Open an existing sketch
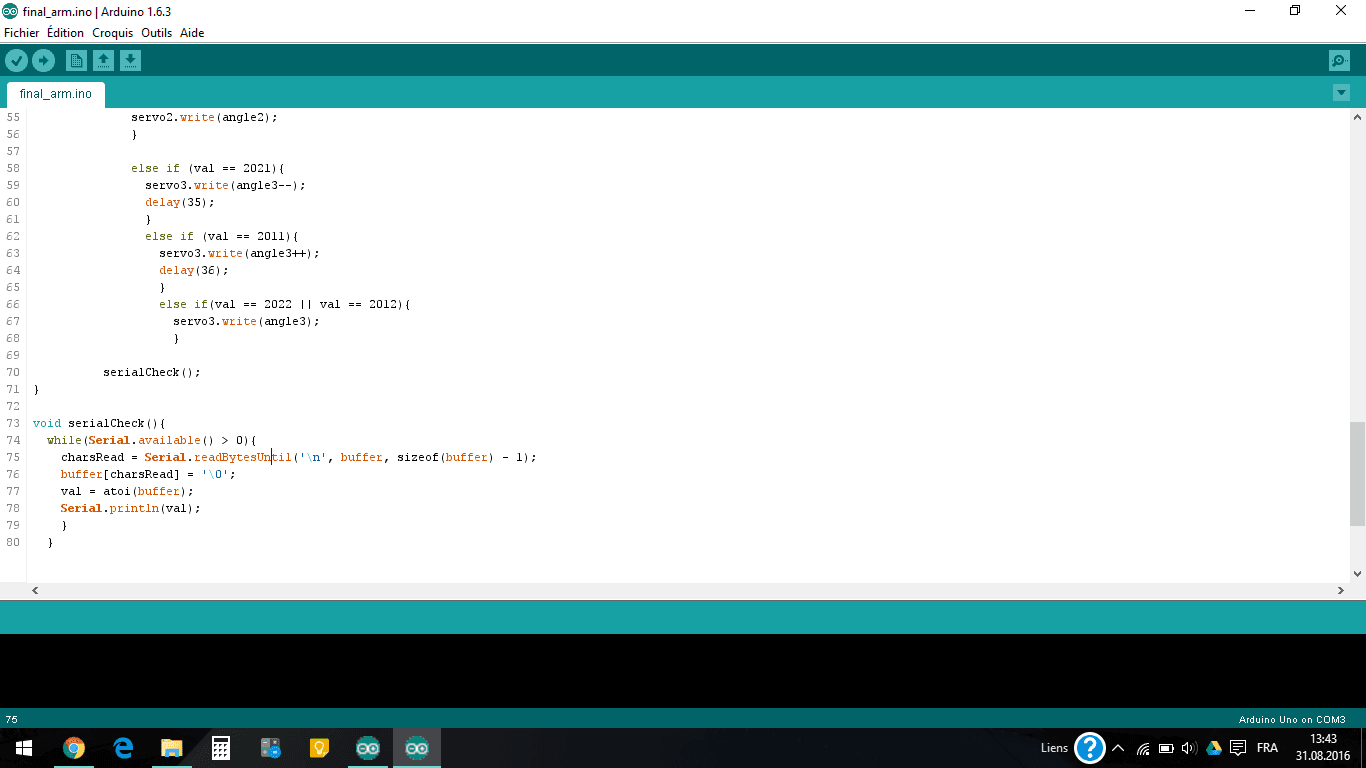Viewport: 1366px width, 768px height. (x=103, y=60)
